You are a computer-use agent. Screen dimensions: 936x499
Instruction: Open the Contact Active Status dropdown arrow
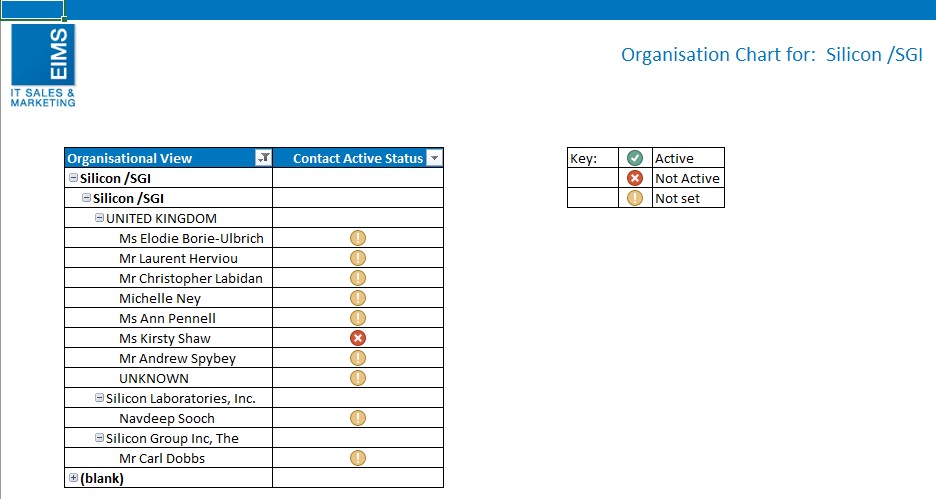pos(435,158)
